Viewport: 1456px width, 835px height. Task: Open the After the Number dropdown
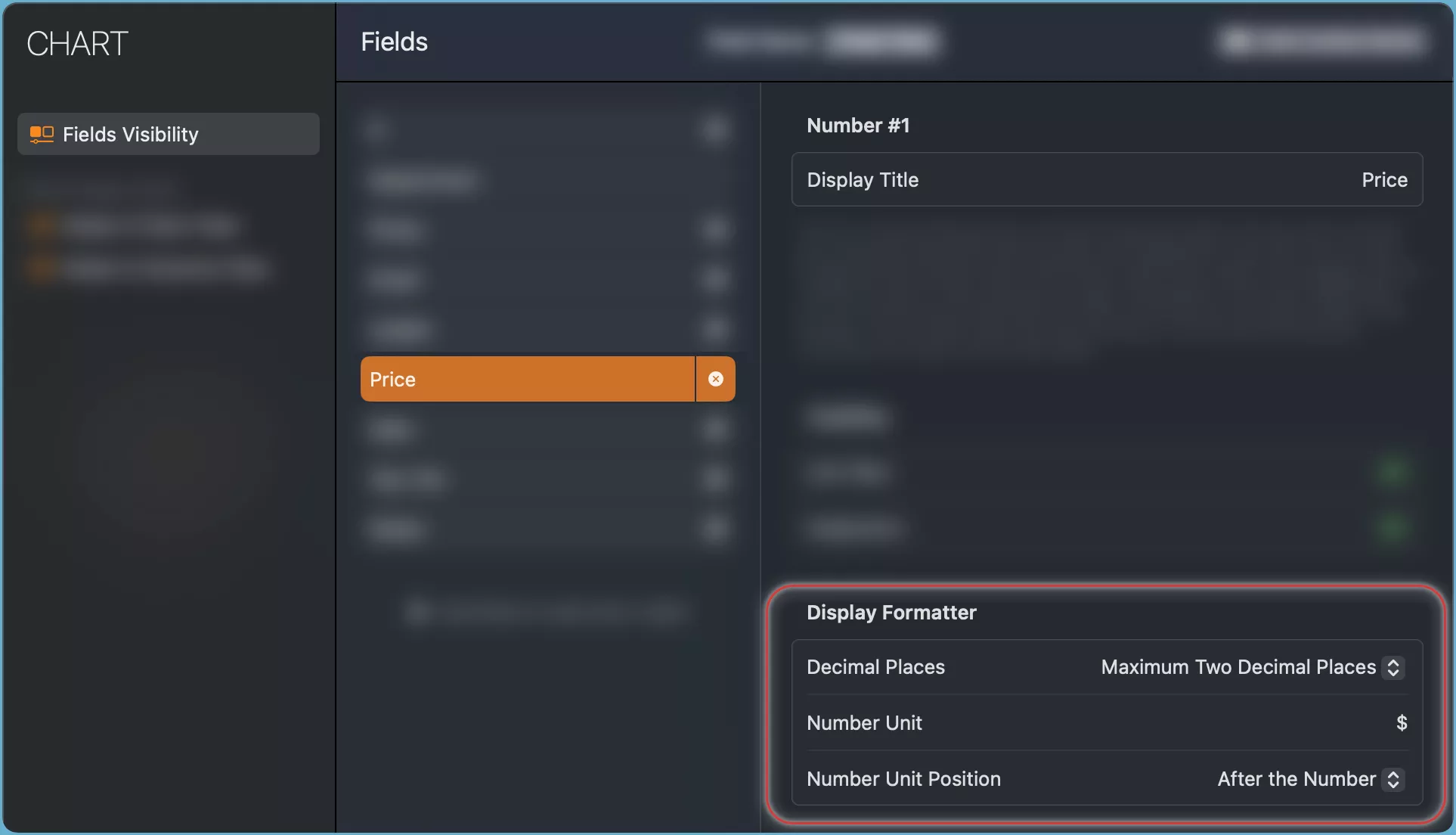pos(1296,779)
